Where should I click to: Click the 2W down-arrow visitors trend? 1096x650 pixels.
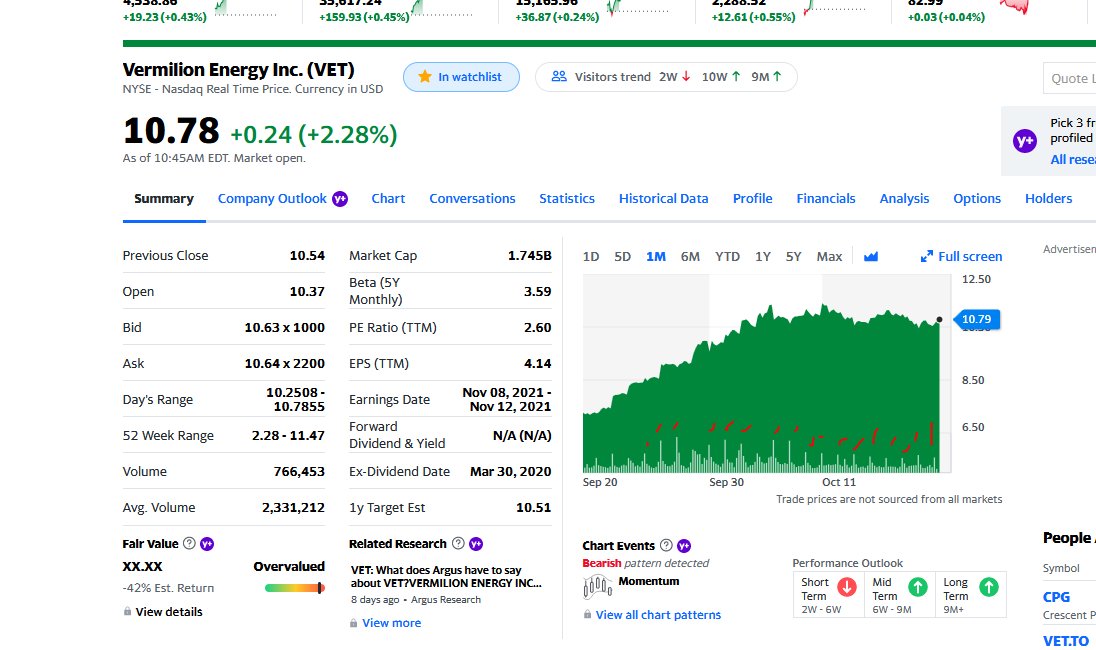click(x=675, y=77)
